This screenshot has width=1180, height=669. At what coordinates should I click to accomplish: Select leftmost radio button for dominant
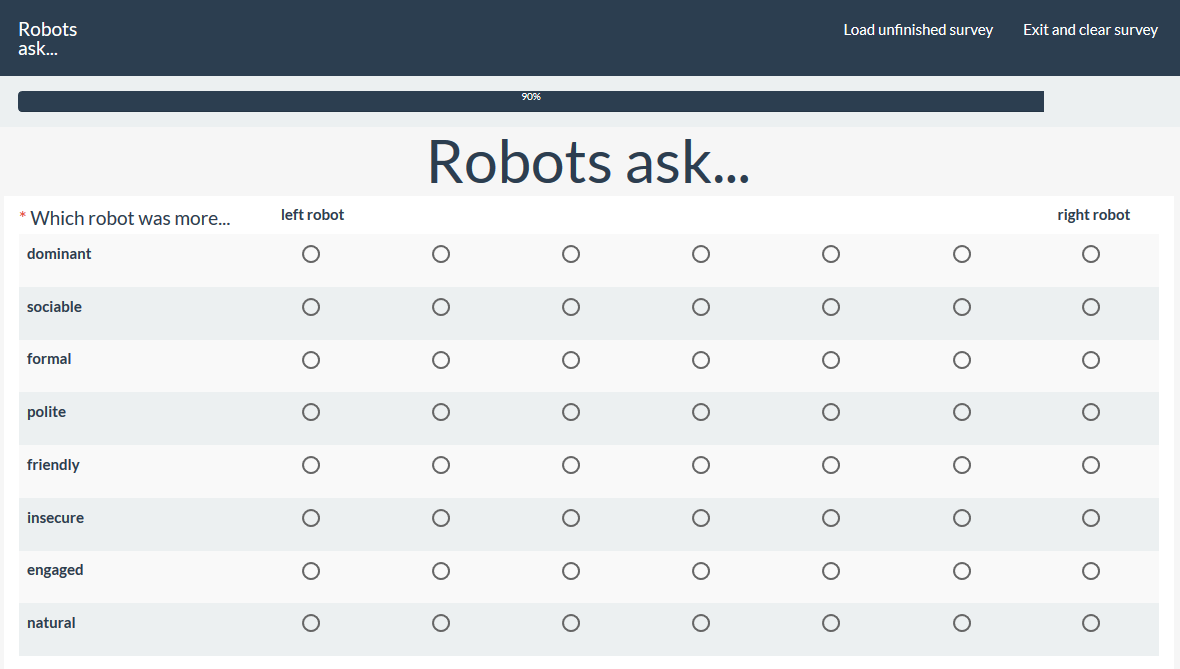point(311,254)
